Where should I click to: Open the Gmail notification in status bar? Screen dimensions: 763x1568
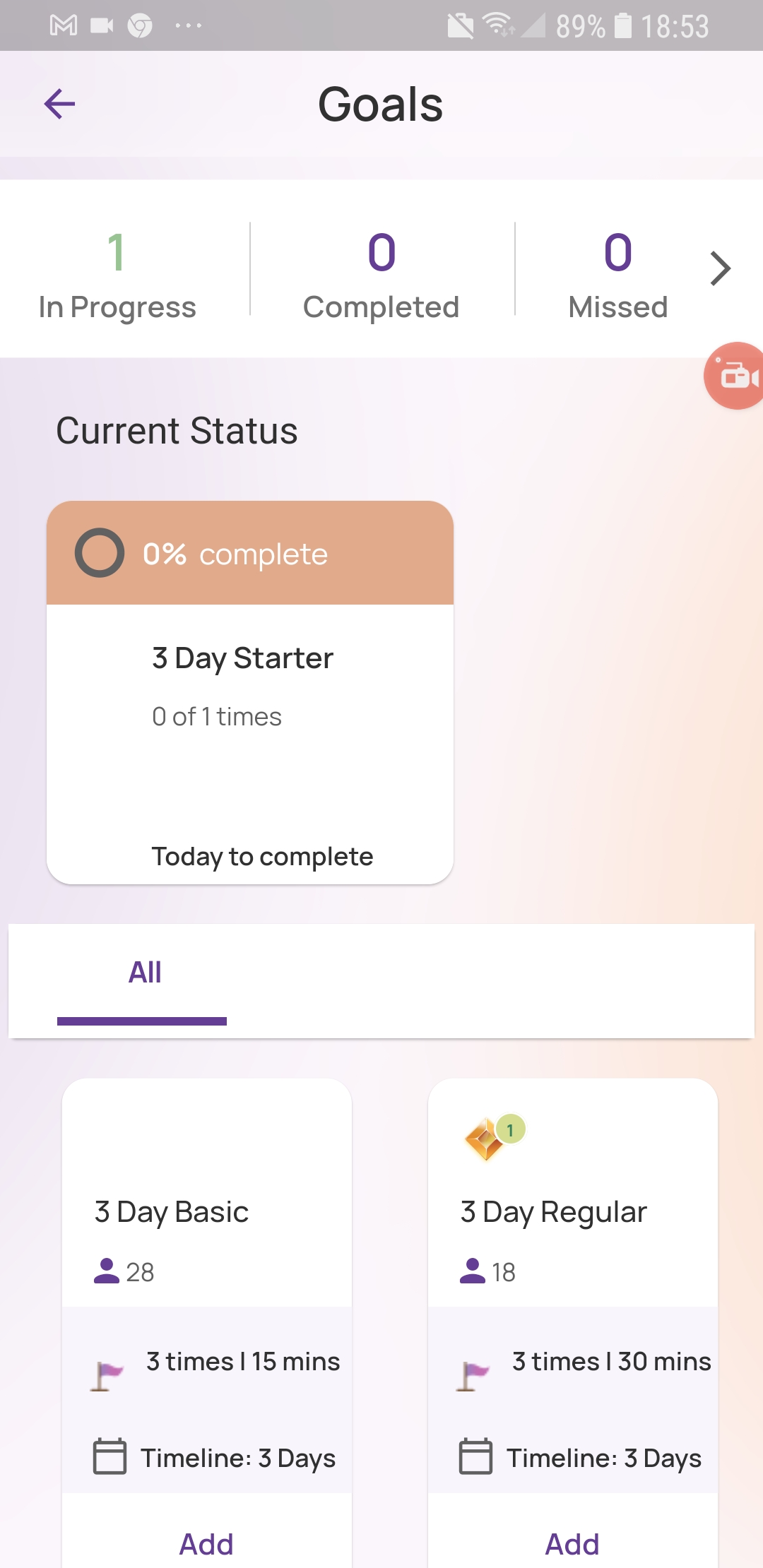tap(64, 26)
